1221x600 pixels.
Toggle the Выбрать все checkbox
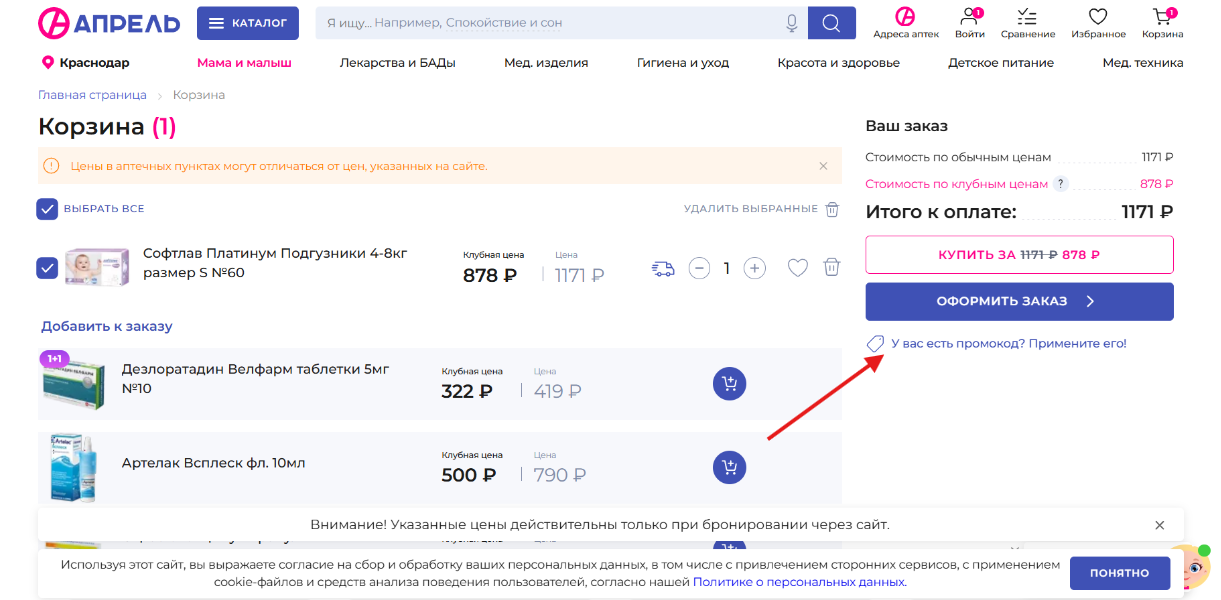click(x=47, y=208)
